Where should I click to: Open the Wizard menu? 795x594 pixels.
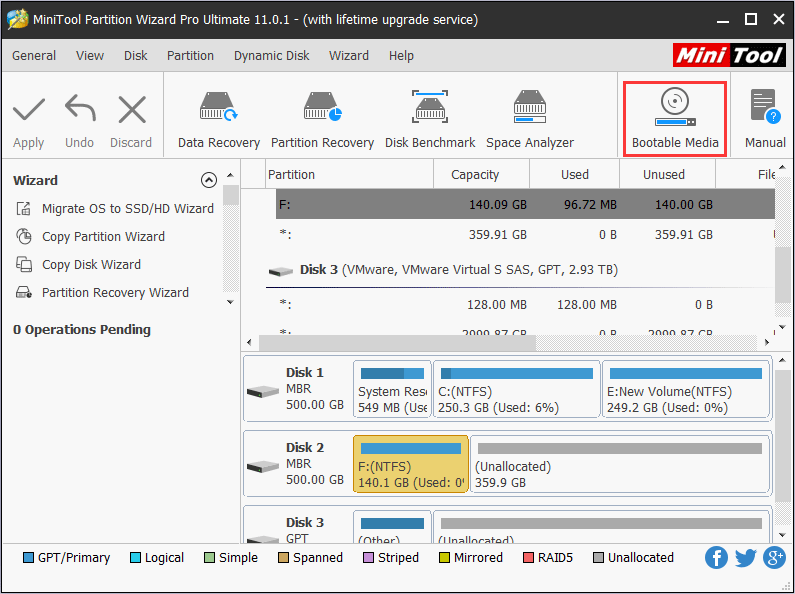[349, 56]
